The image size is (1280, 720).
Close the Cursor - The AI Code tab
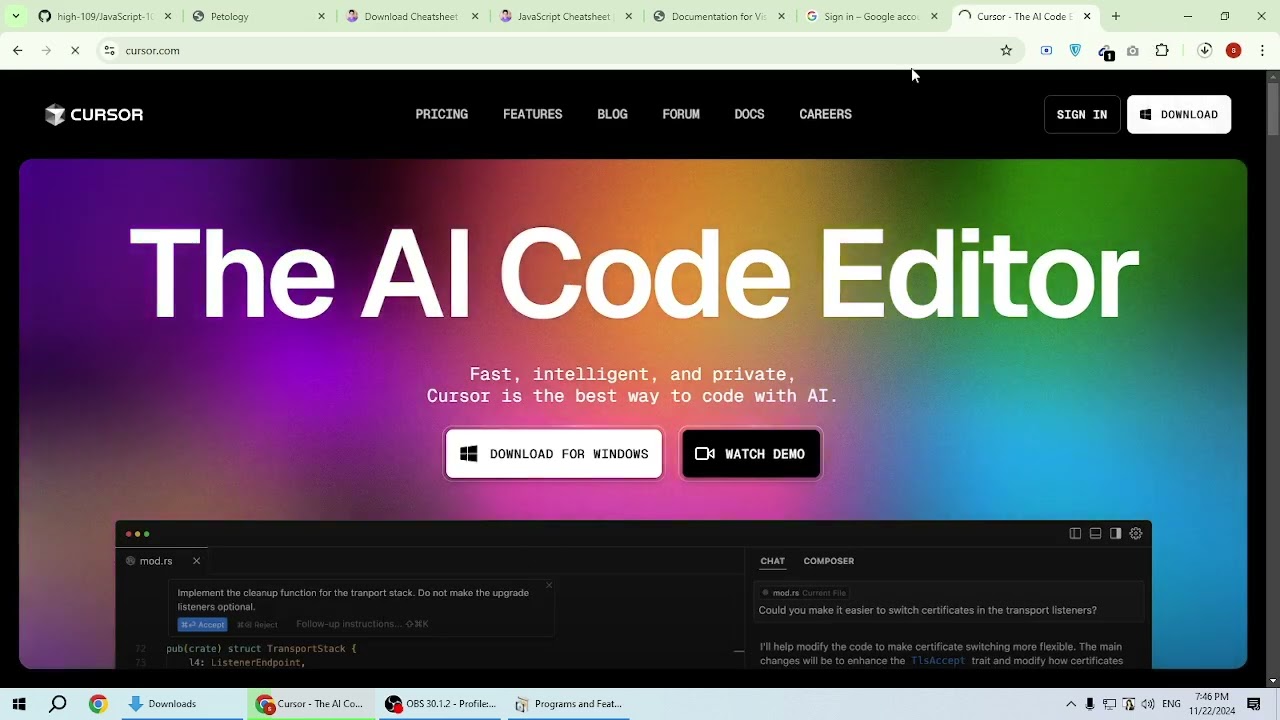[x=1087, y=16]
